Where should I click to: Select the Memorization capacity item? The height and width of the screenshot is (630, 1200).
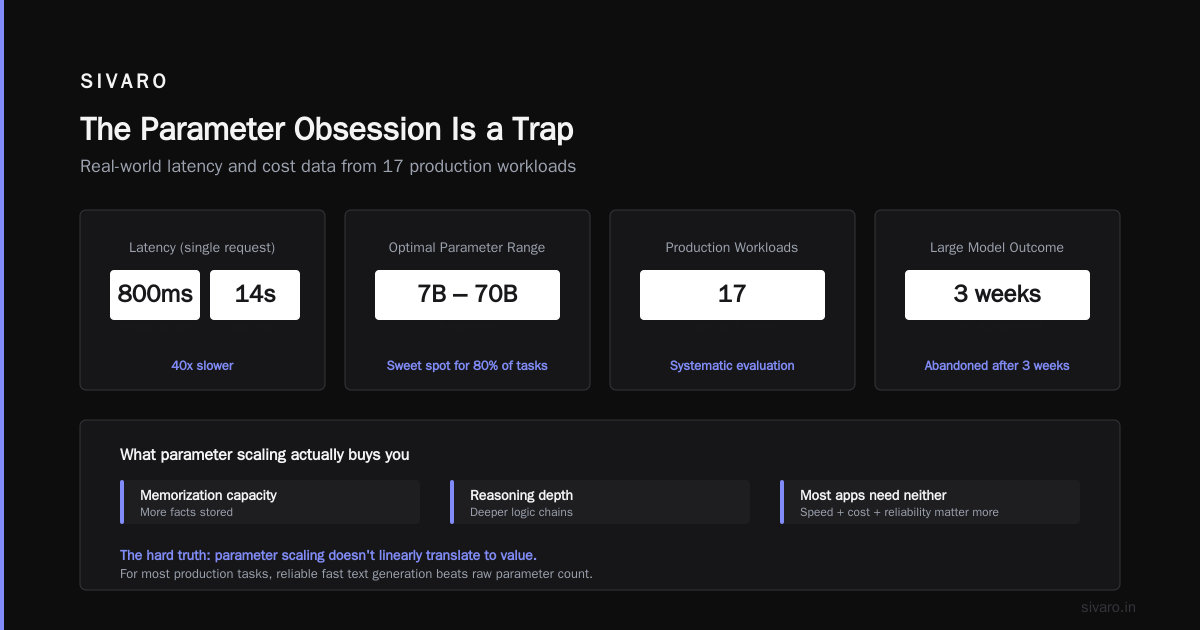270,502
